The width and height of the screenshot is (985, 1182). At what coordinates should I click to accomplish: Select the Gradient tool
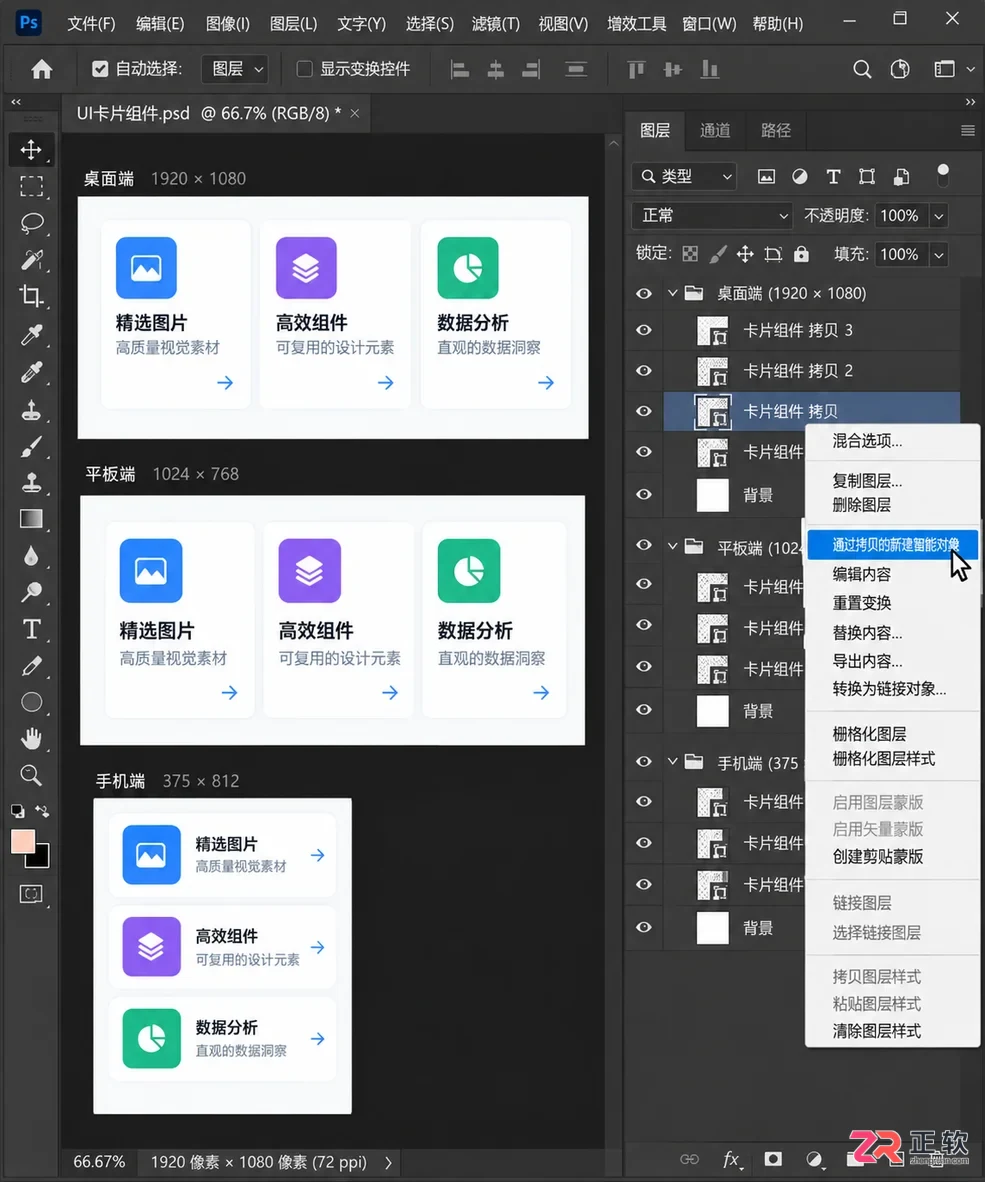point(31,519)
